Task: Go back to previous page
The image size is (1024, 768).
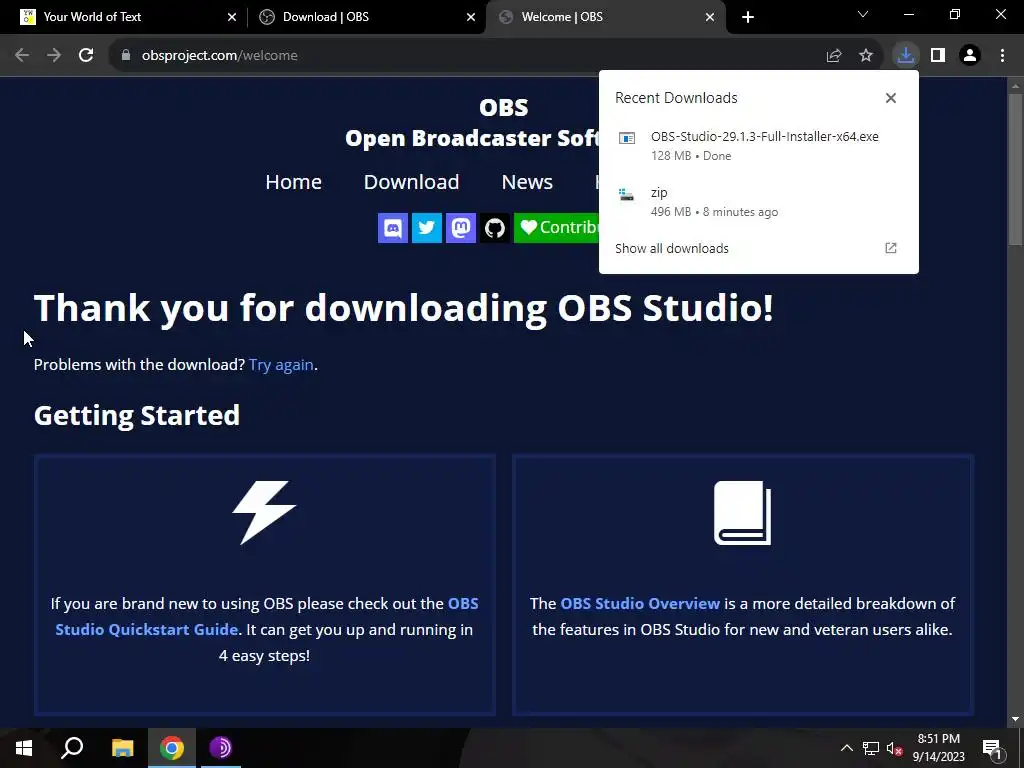Action: [22, 56]
